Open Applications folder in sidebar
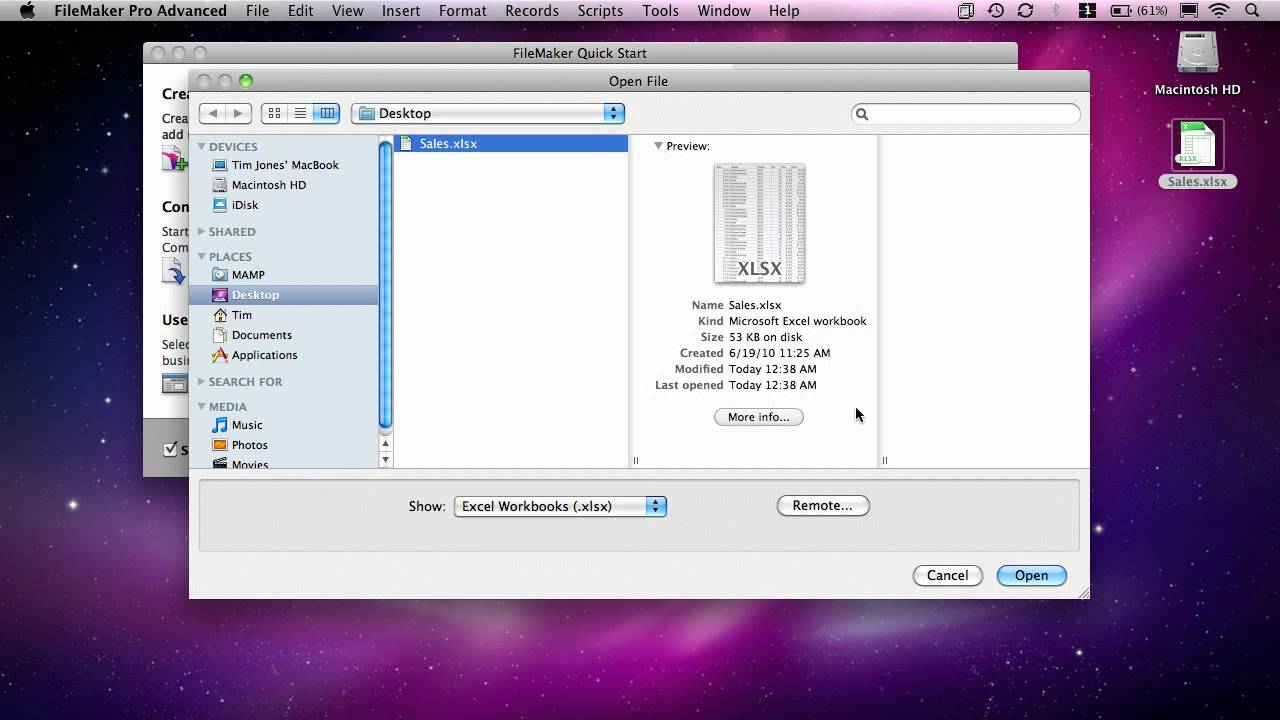The height and width of the screenshot is (720, 1280). (264, 355)
